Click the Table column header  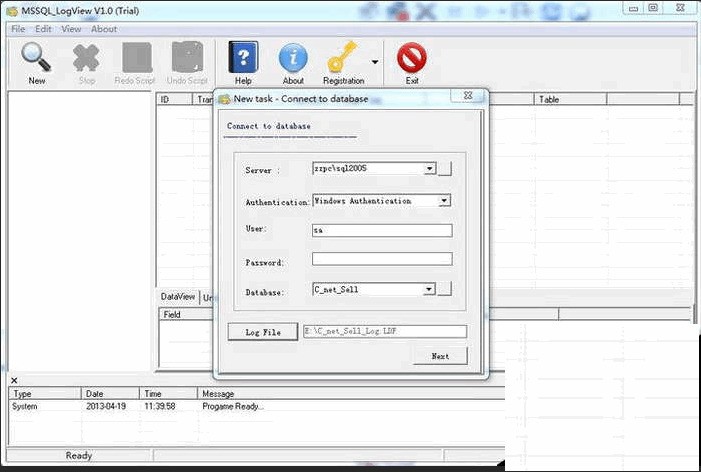click(570, 99)
